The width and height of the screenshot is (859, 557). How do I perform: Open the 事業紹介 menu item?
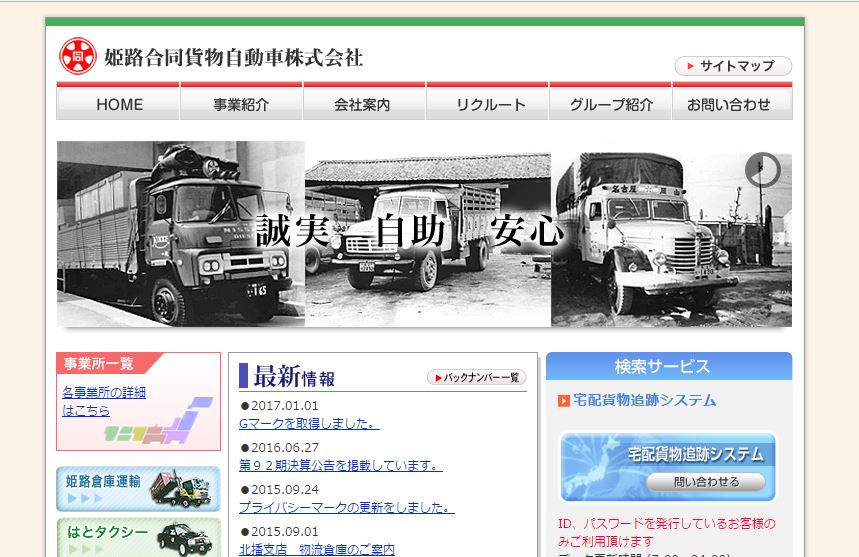click(x=241, y=104)
